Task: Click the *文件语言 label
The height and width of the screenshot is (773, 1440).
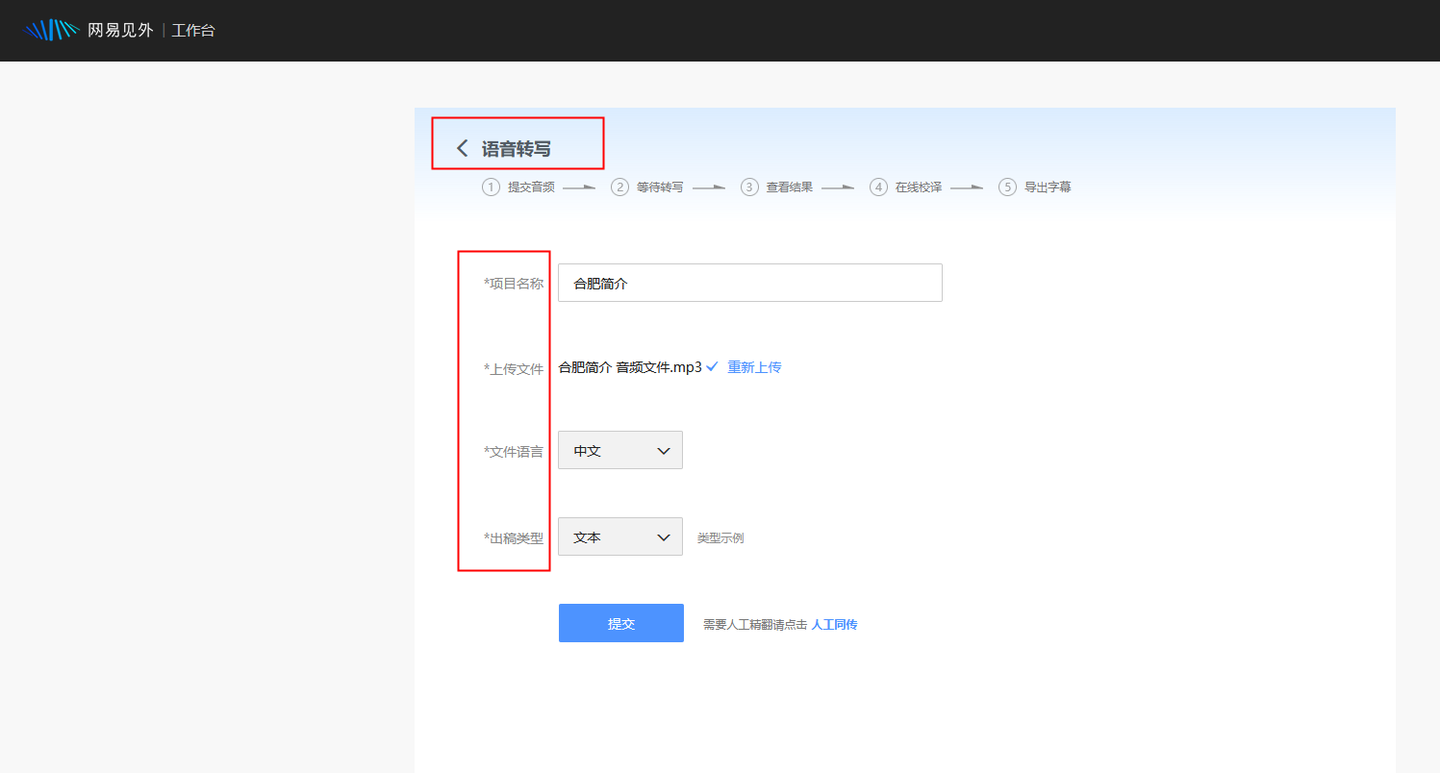Action: point(514,452)
